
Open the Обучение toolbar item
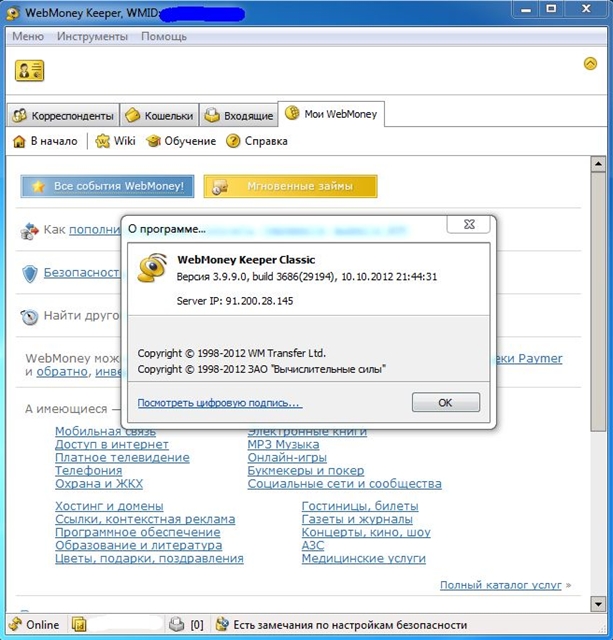[181, 141]
